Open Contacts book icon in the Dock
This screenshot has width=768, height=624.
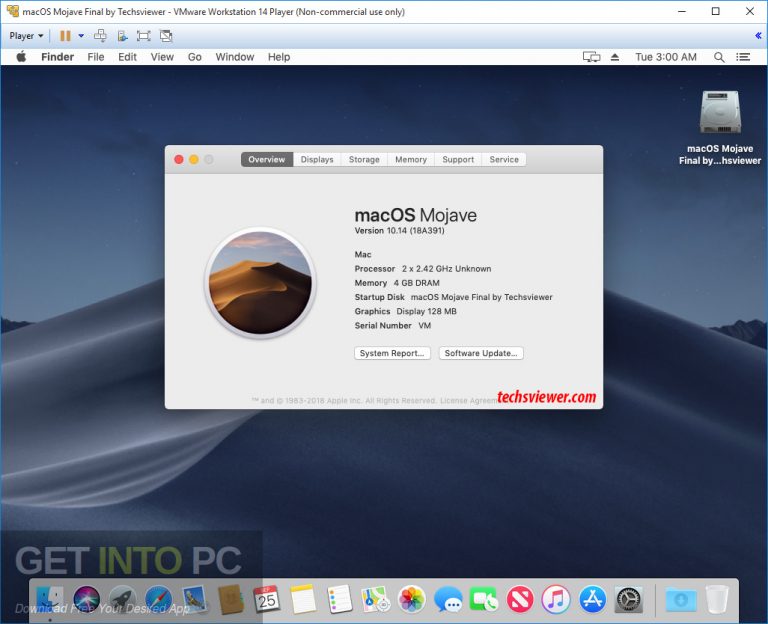coord(231,599)
